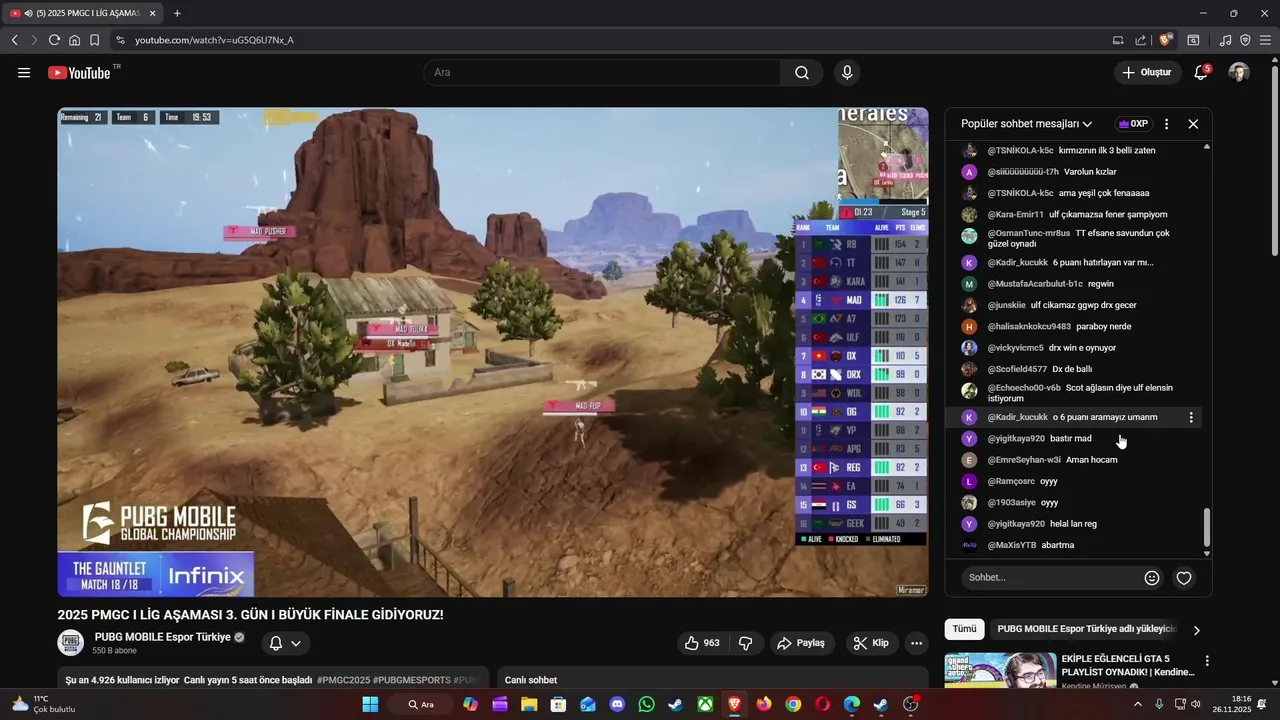Open weather widget showing 11°C

[x=43, y=704]
